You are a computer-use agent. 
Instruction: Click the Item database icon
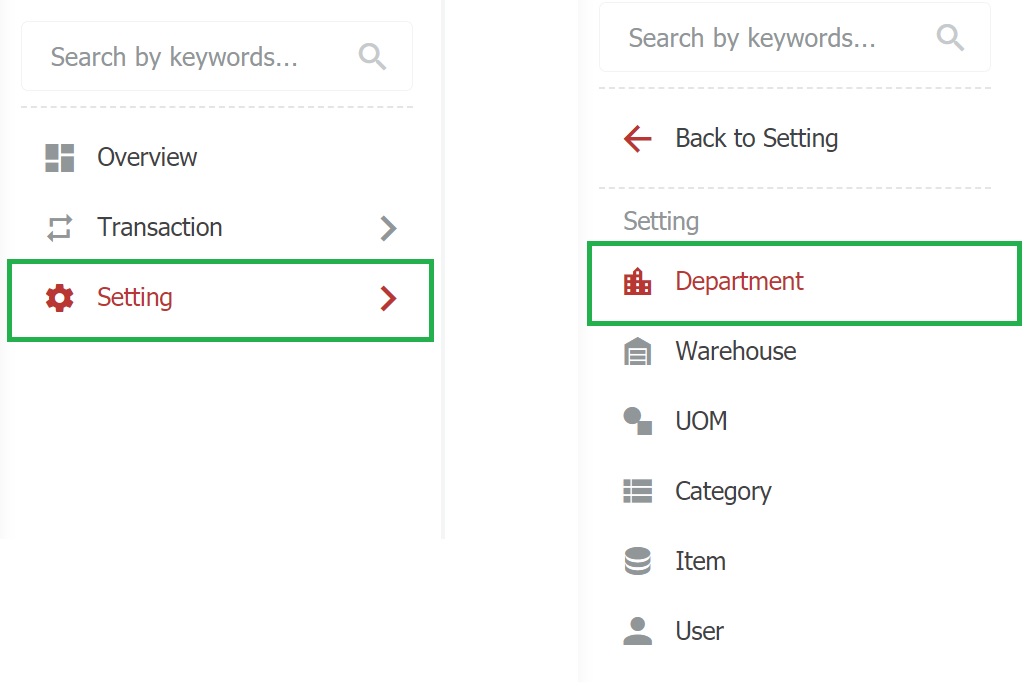click(x=637, y=561)
